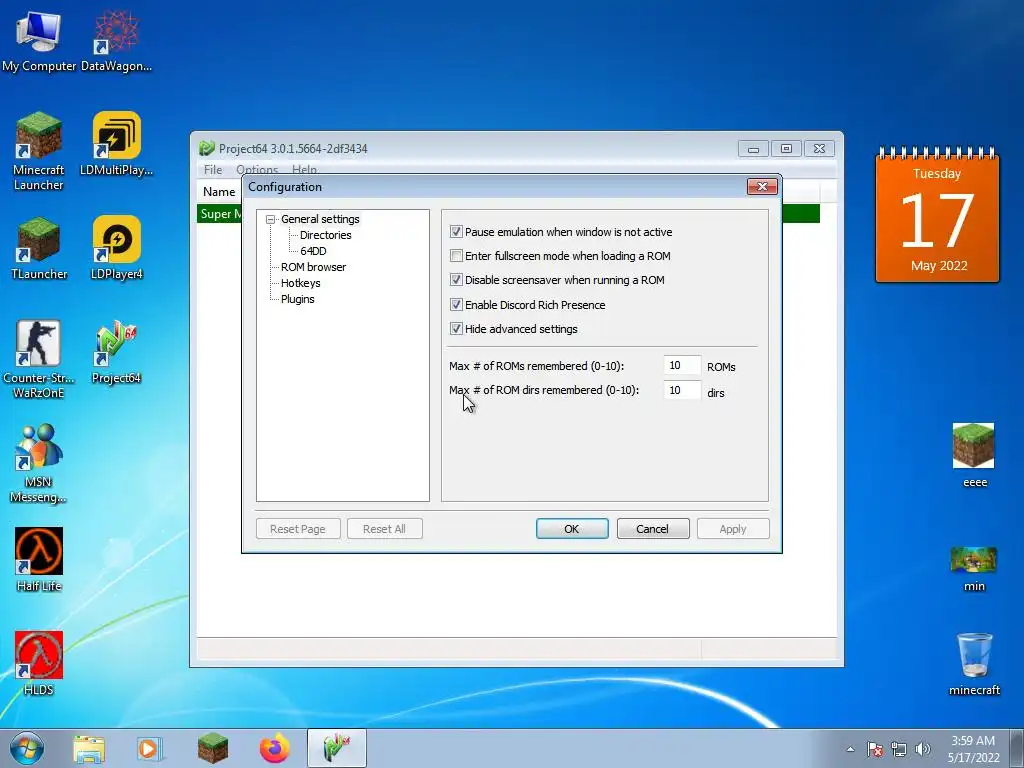The image size is (1024, 768).
Task: Open Hotkeys settings page
Action: point(300,283)
